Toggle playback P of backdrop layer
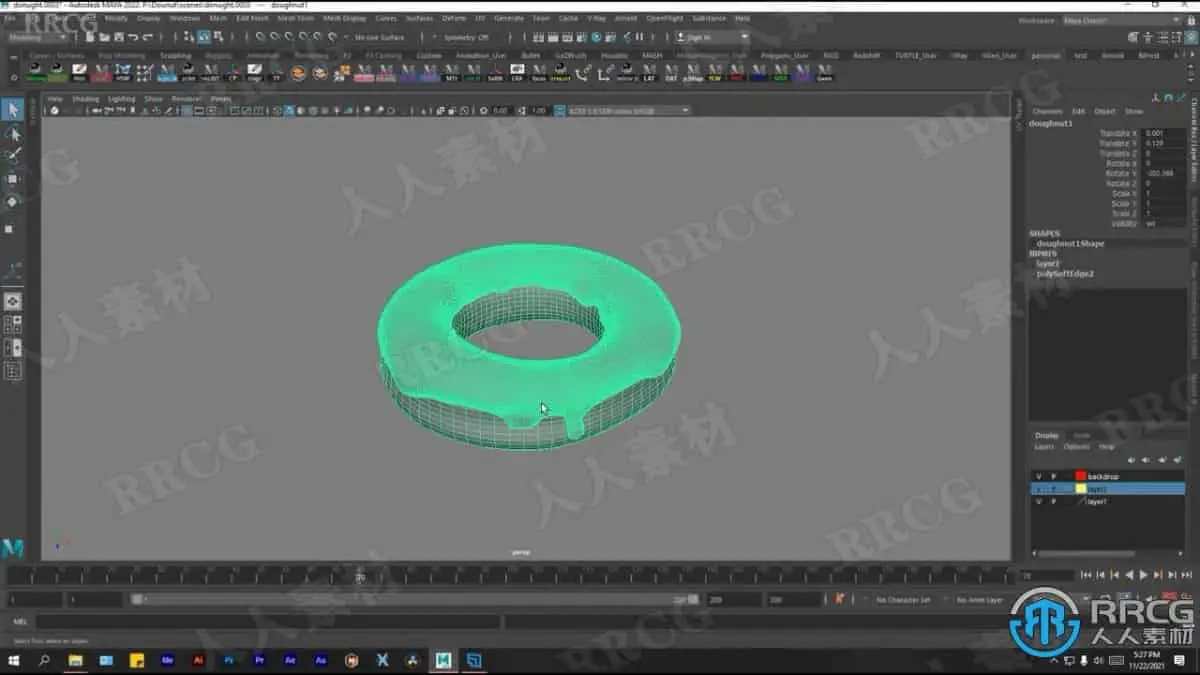Viewport: 1200px width, 675px height. (1052, 476)
